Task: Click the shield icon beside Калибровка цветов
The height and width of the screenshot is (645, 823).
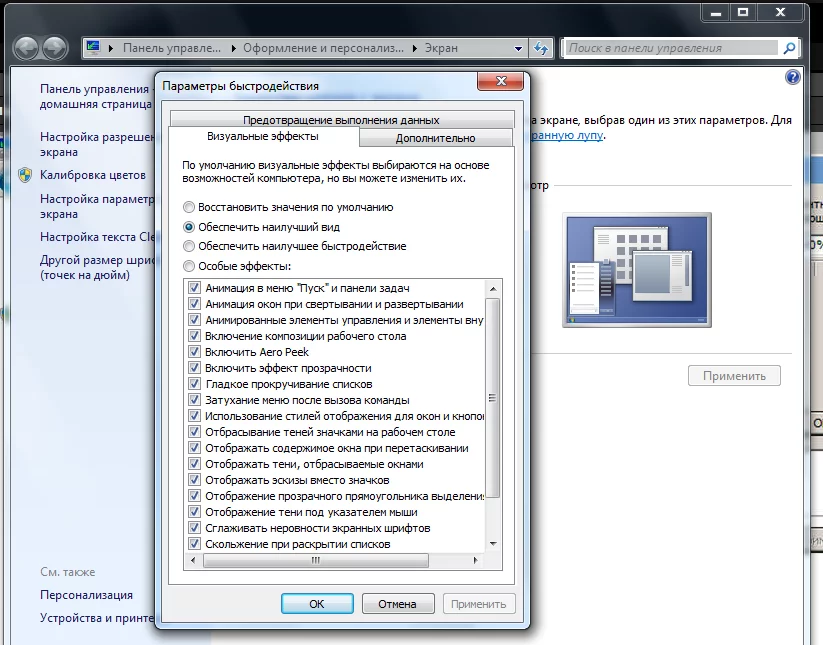Action: [x=25, y=175]
